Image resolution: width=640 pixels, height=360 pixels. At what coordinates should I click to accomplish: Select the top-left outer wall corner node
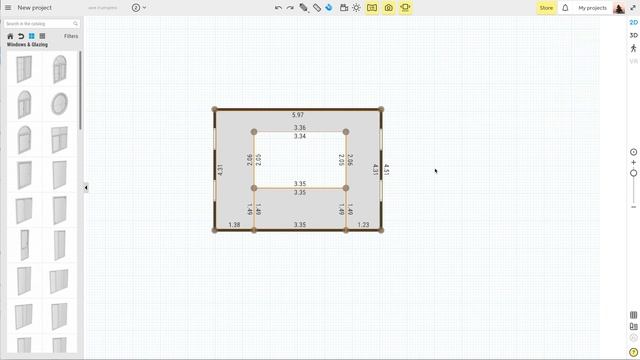(x=215, y=109)
